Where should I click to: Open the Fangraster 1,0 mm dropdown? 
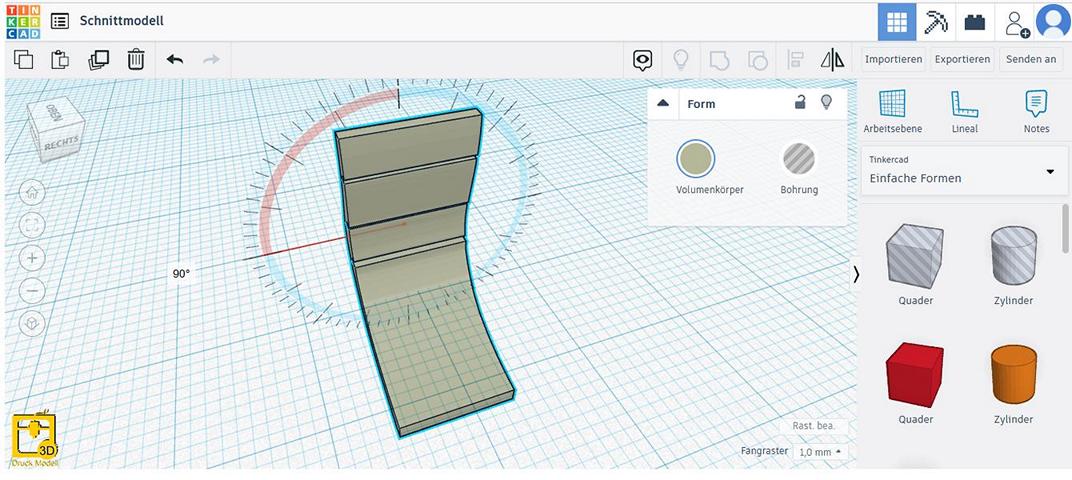819,452
